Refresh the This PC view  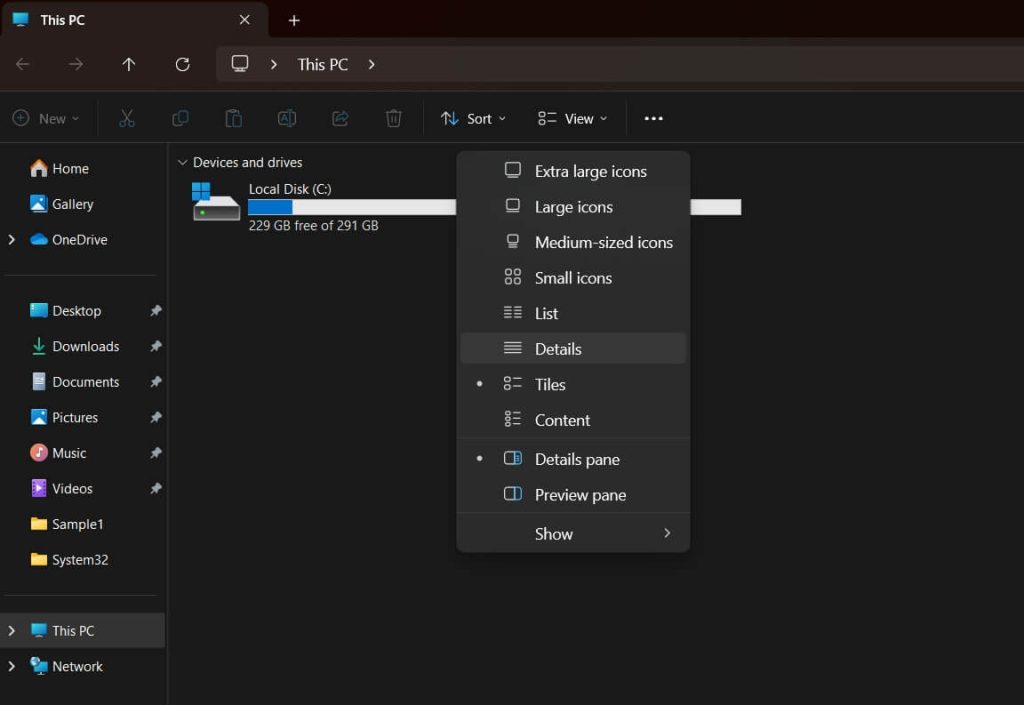point(182,64)
